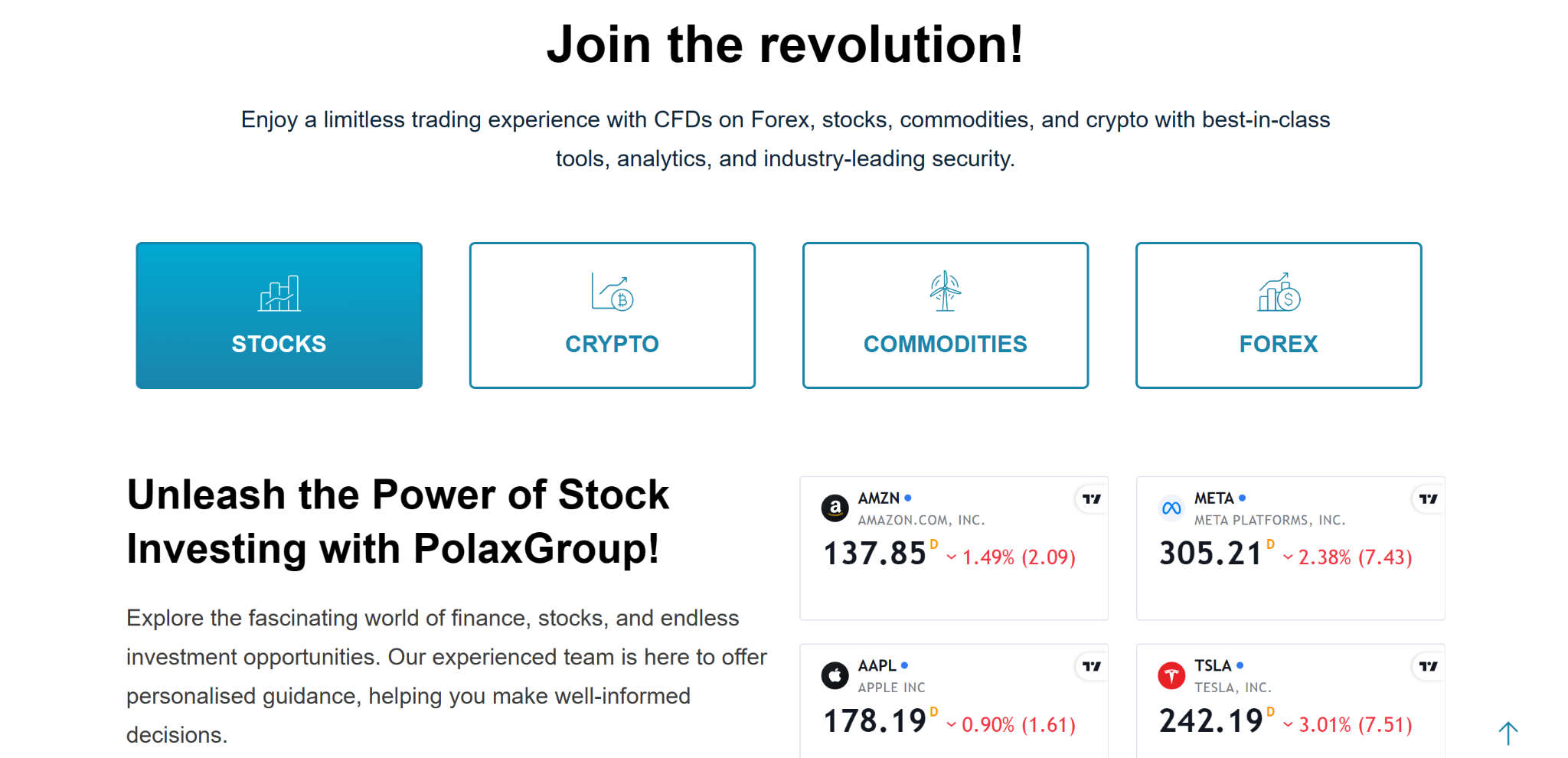Click the Meta logo icon
This screenshot has width=1568, height=758.
coord(1171,508)
